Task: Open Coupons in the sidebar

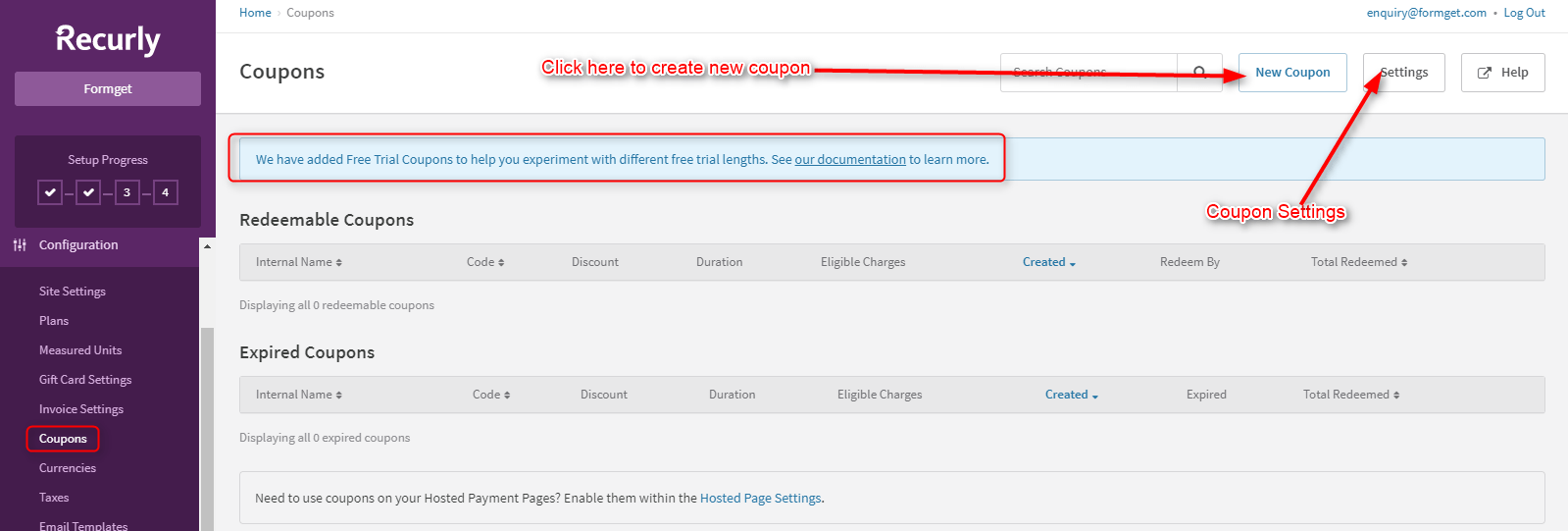Action: 63,439
